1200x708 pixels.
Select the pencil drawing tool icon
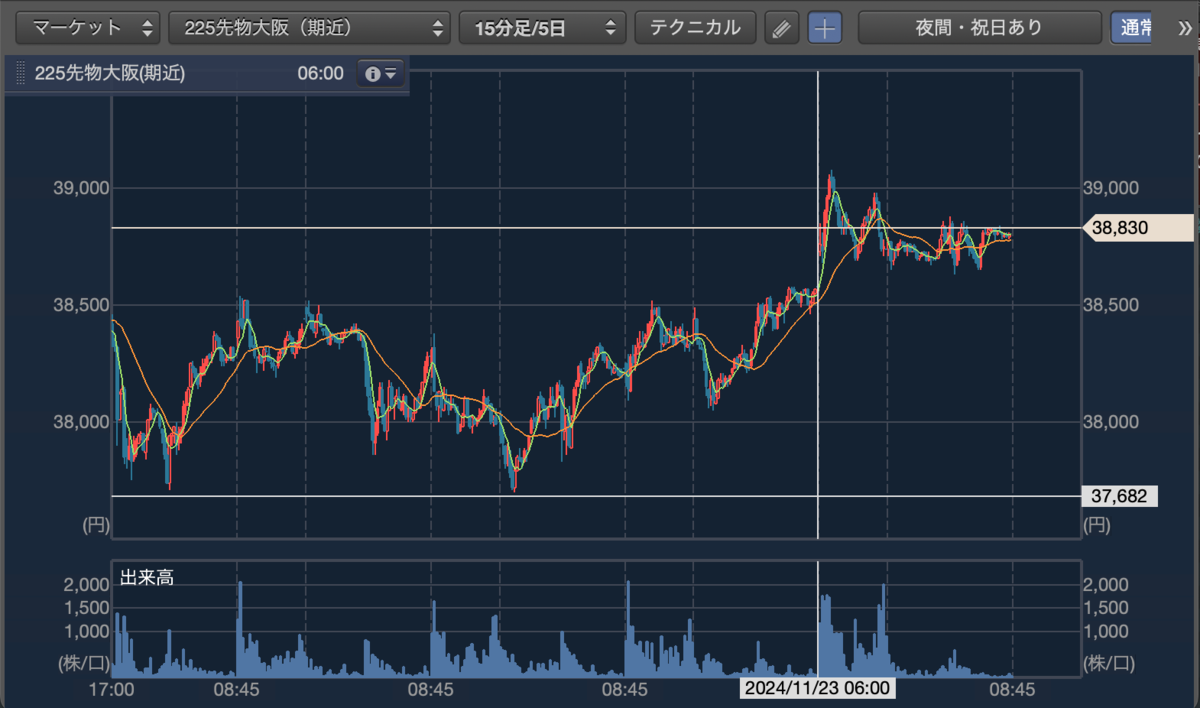(782, 28)
